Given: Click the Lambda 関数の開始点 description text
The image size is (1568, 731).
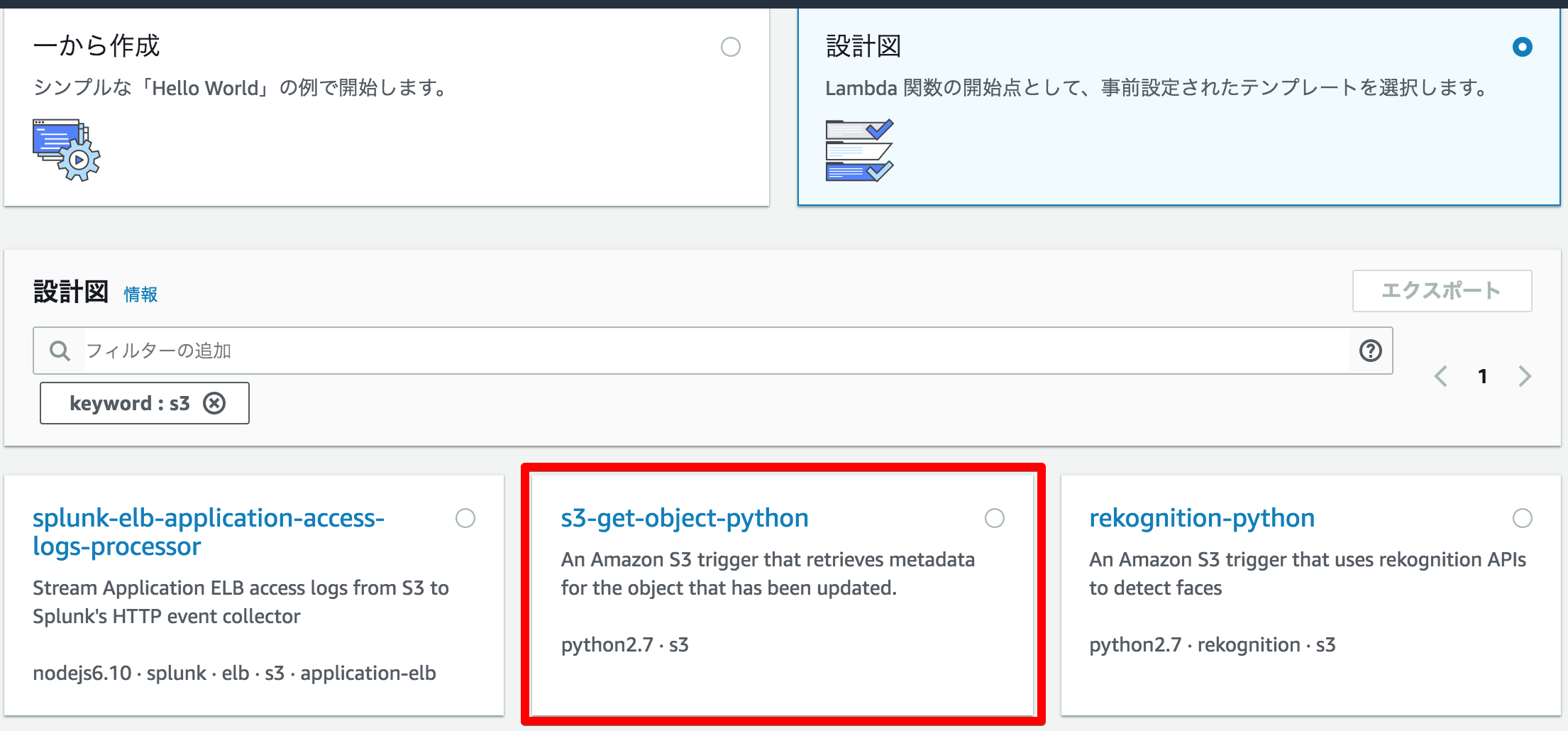Looking at the screenshot, I should pos(1158,88).
